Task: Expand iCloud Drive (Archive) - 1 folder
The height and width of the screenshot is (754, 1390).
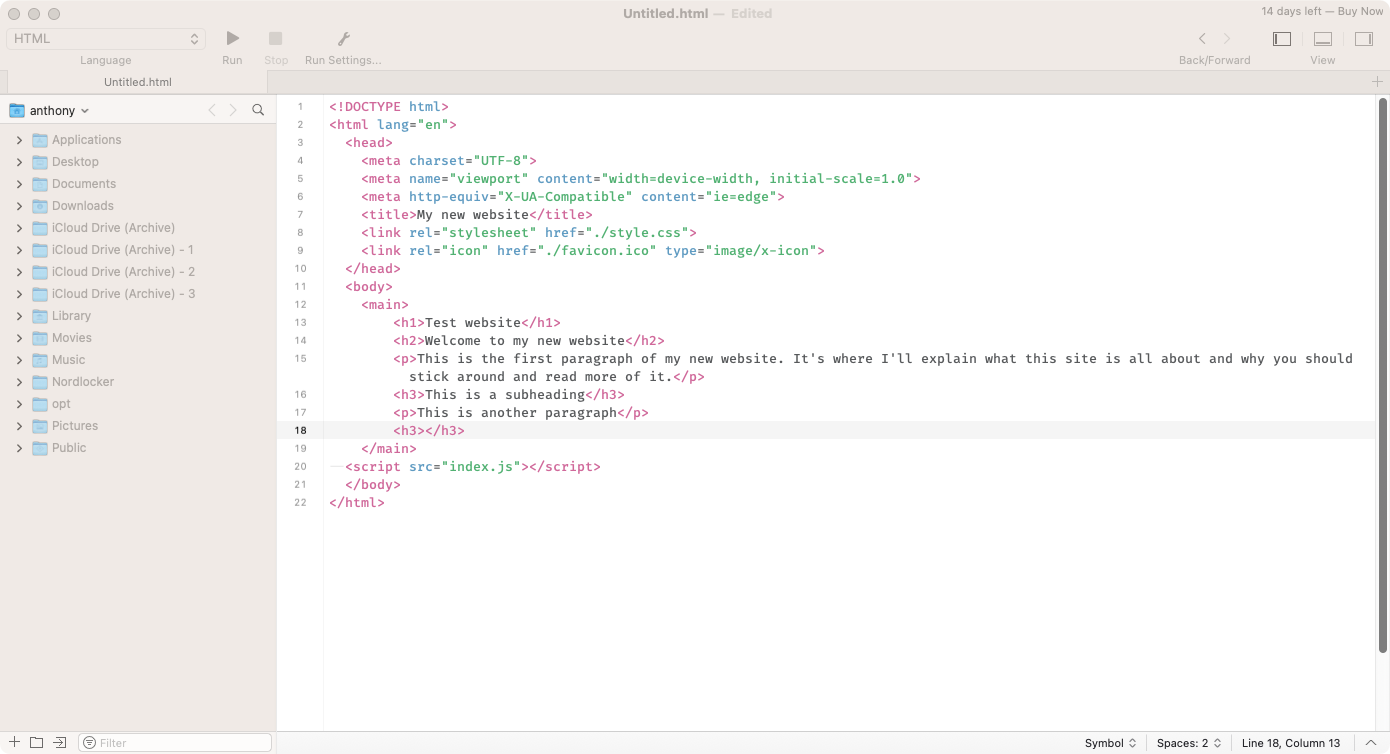Action: [19, 250]
